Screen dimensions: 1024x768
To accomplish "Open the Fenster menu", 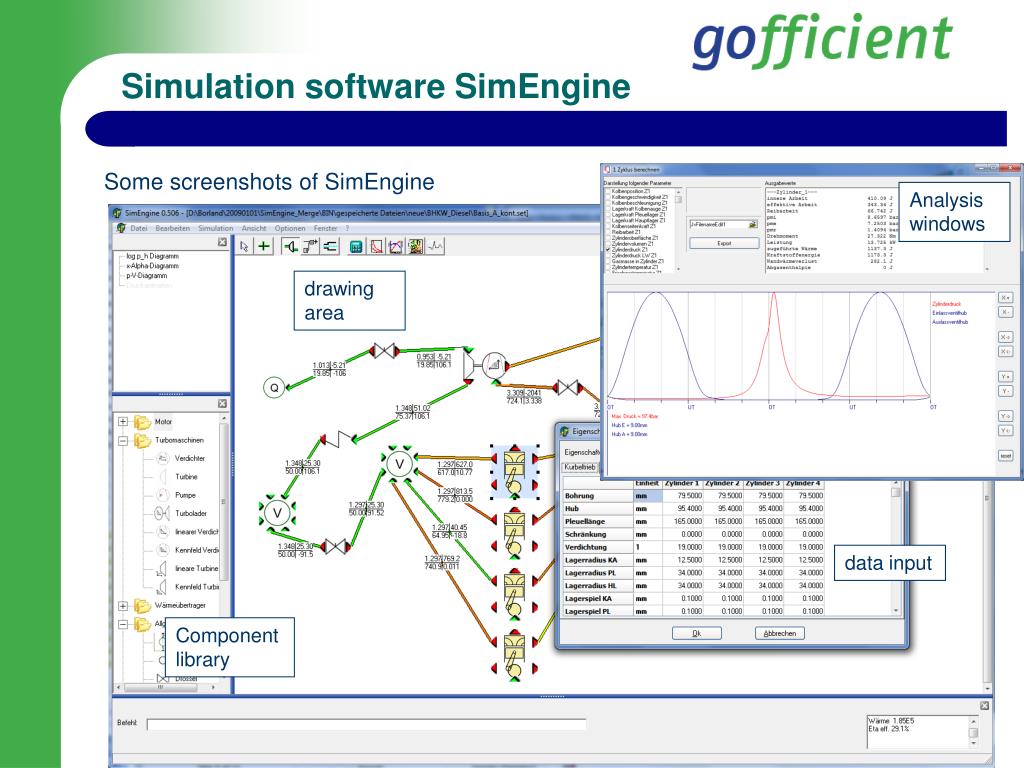I will coord(325,229).
